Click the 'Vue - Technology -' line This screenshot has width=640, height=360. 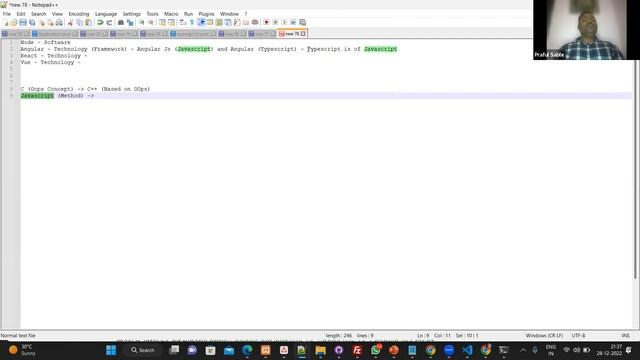point(50,62)
